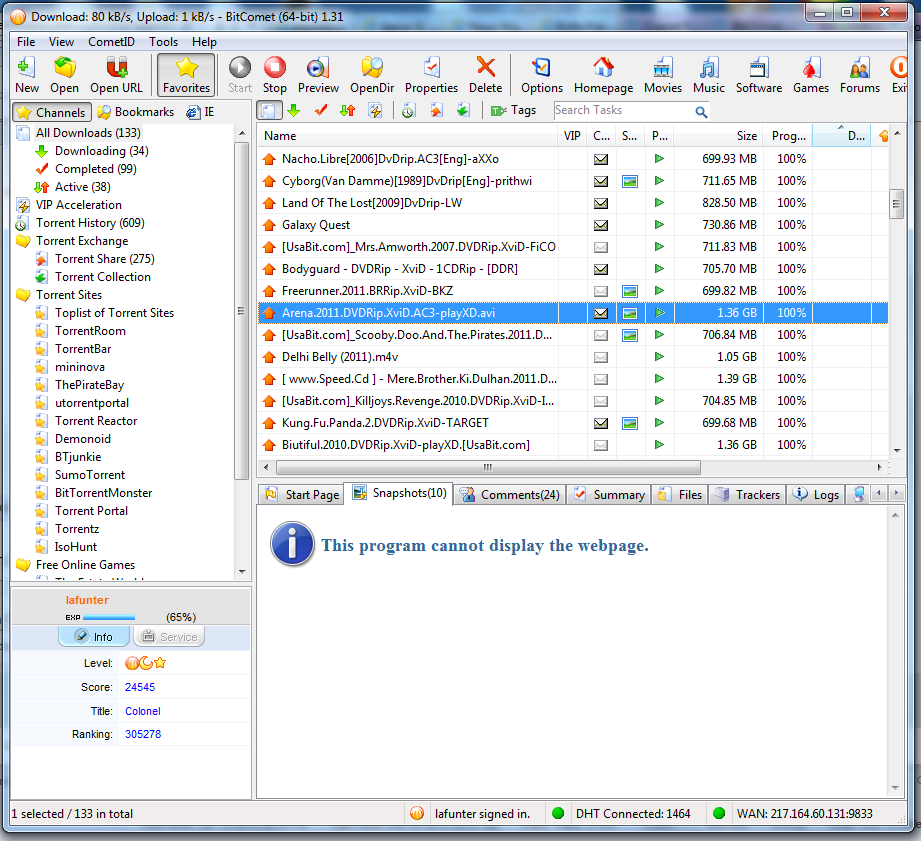Open the CometID menu
The image size is (921, 841).
click(111, 42)
